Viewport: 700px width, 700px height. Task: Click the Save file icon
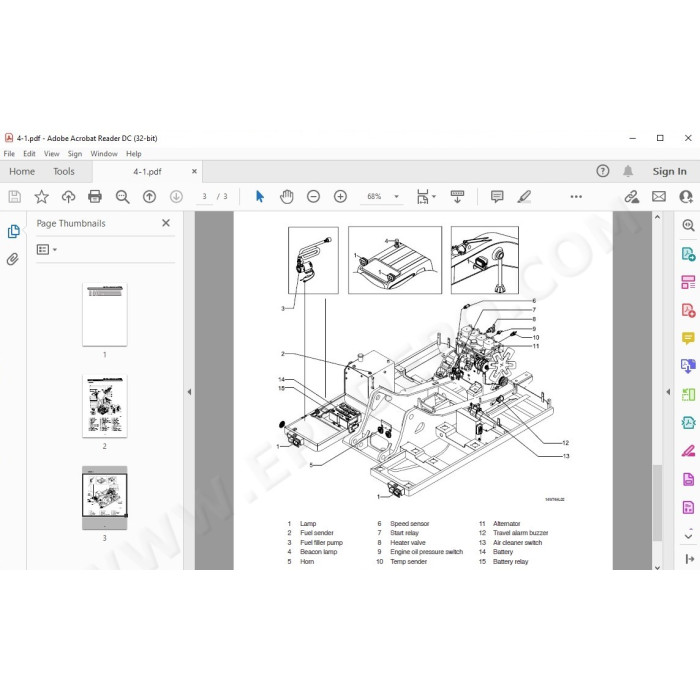coord(15,196)
